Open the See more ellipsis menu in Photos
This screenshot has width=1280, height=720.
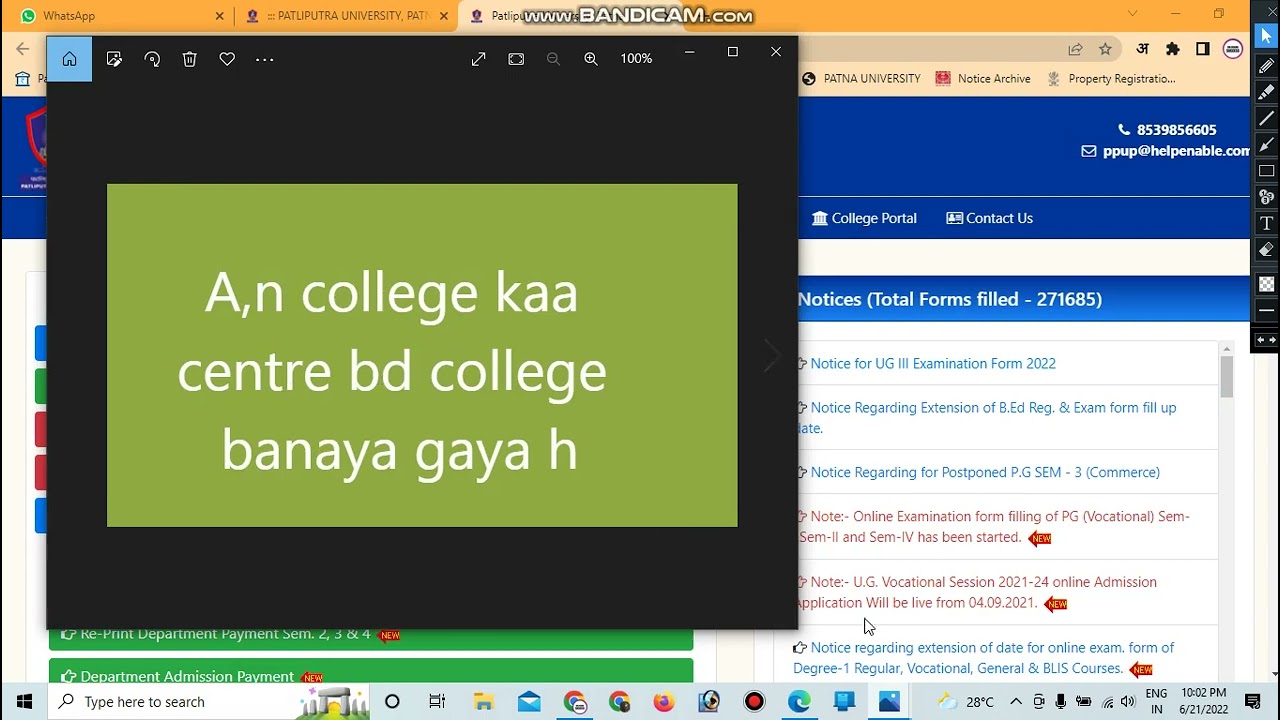pos(264,59)
